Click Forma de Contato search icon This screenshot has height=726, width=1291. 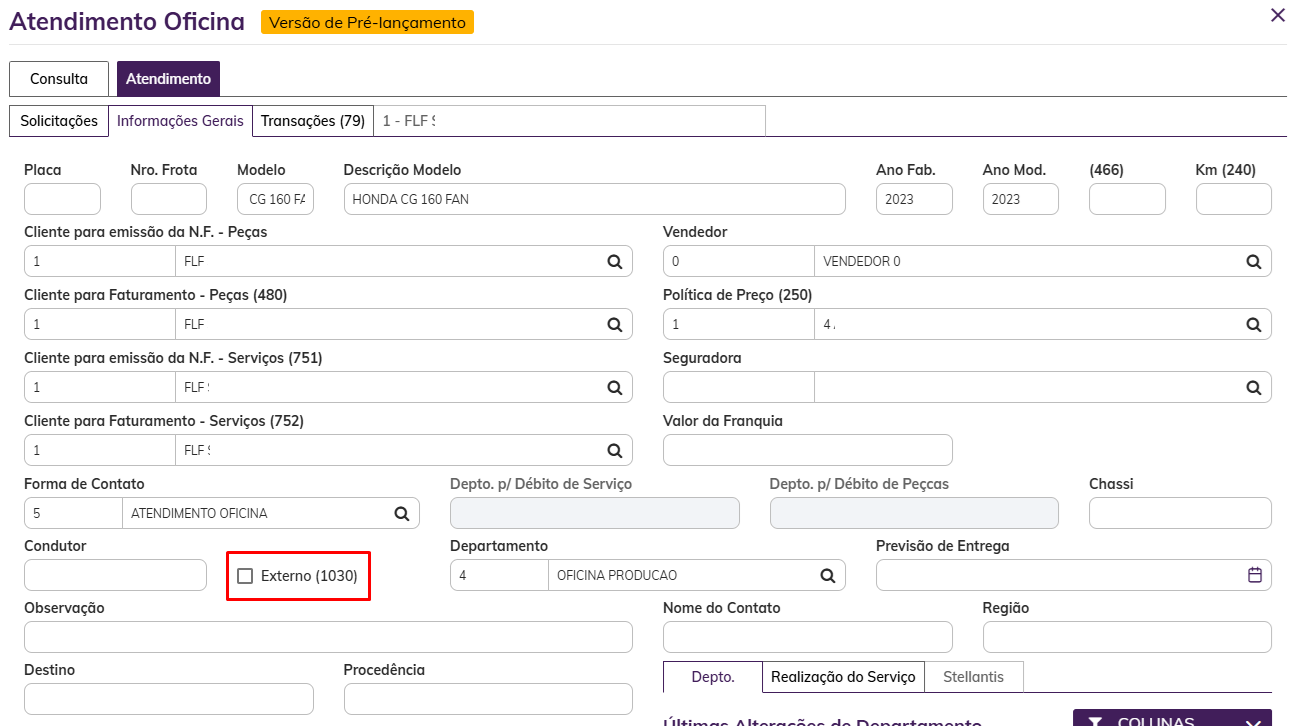pyautogui.click(x=401, y=514)
